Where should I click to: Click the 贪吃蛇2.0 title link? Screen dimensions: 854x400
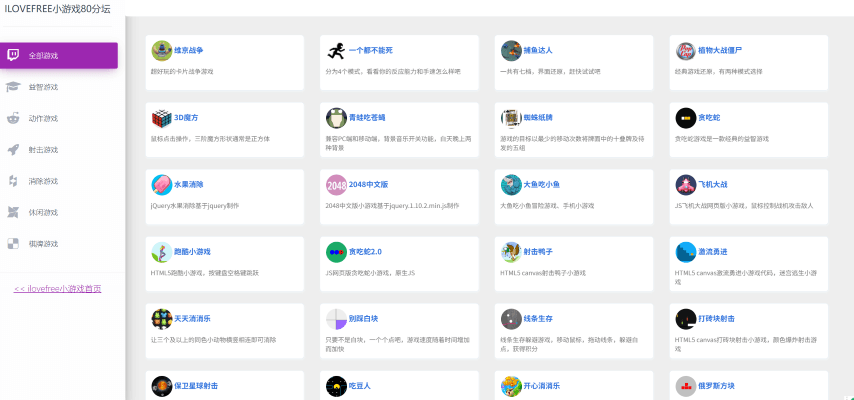pyautogui.click(x=365, y=252)
